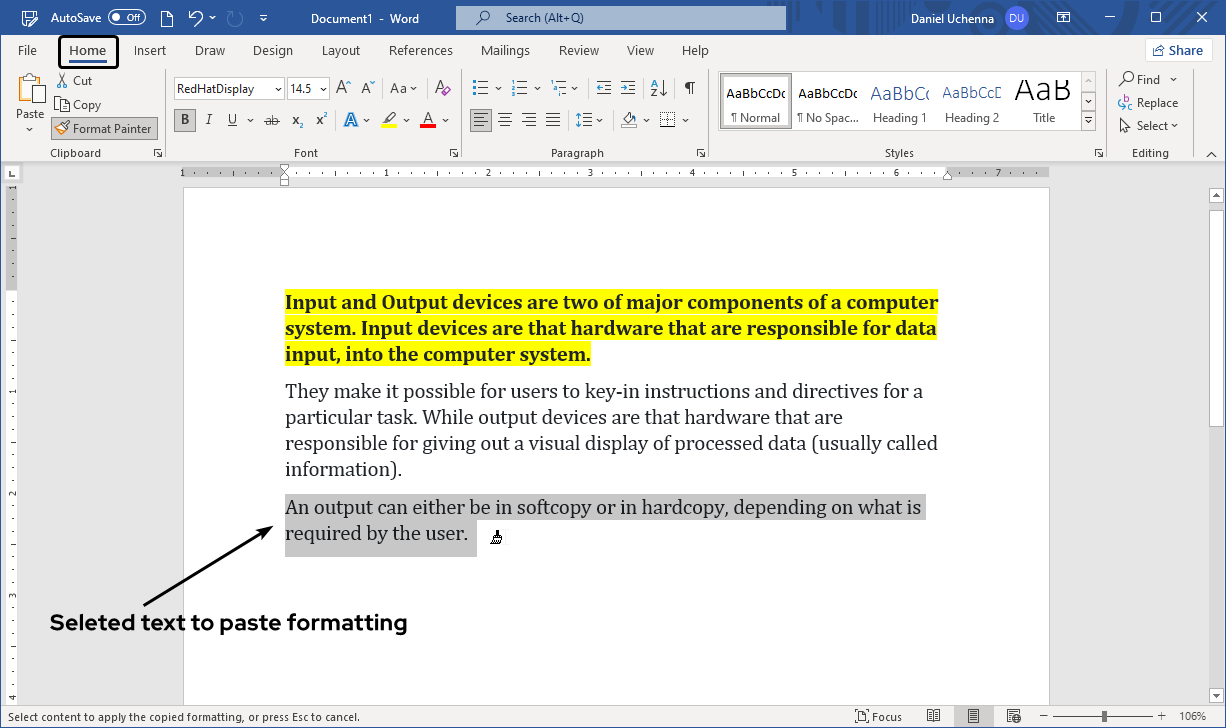Apply Justify alignment to text
Image resolution: width=1226 pixels, height=728 pixels.
553,120
